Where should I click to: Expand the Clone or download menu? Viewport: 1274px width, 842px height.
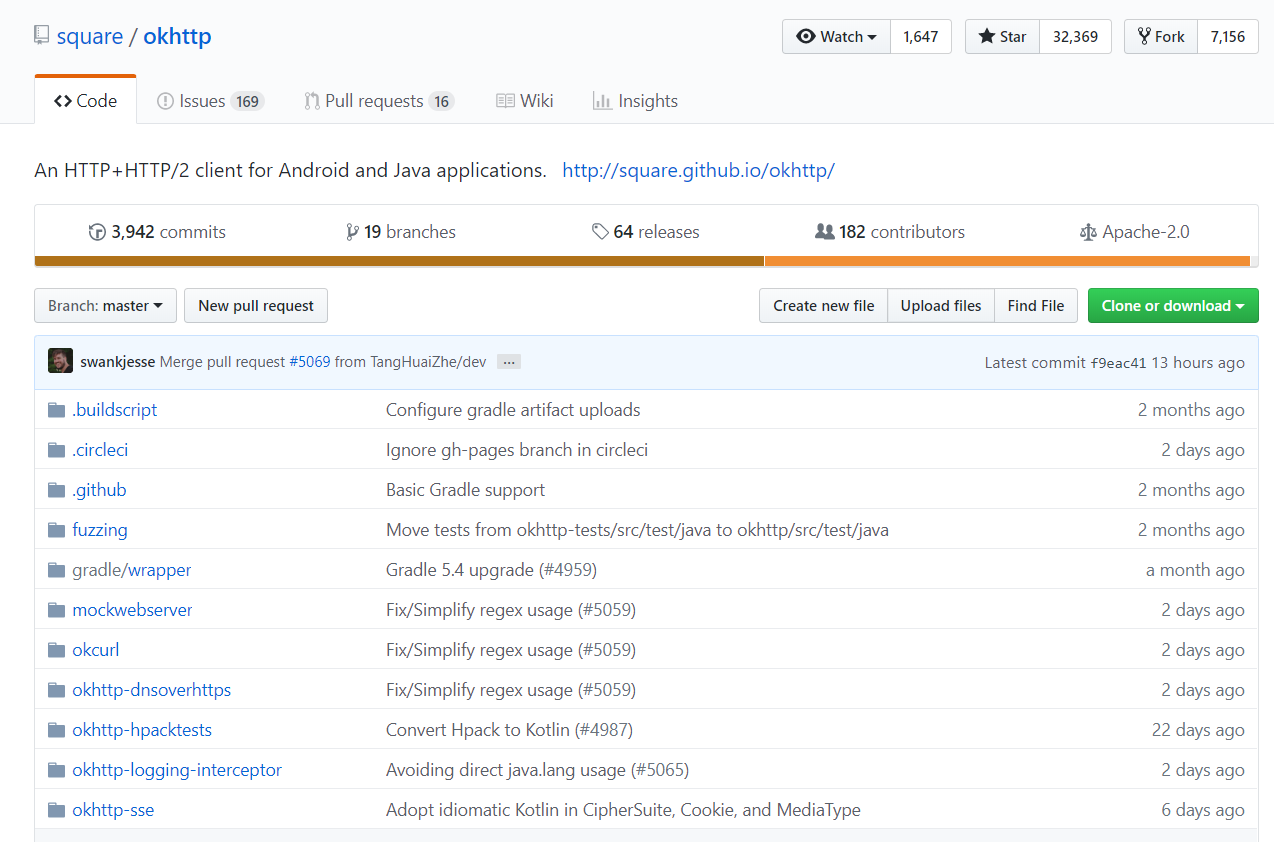[1172, 306]
